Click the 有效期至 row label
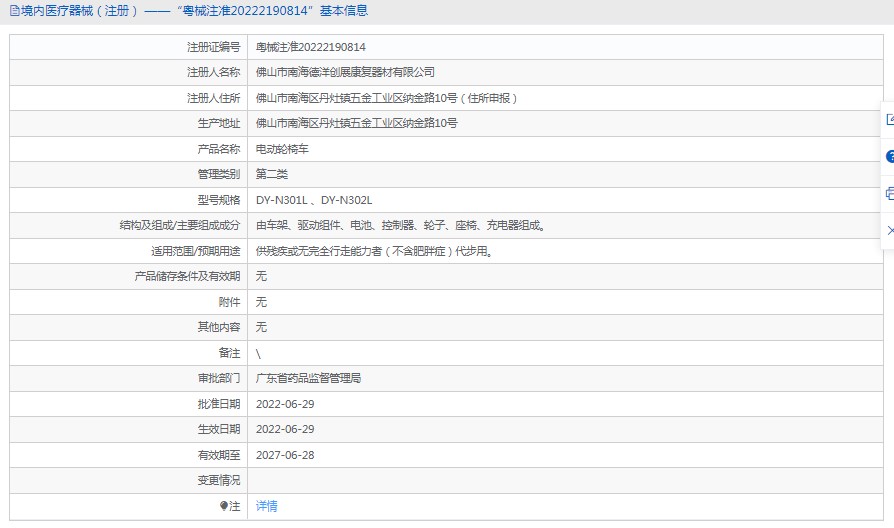 point(219,455)
